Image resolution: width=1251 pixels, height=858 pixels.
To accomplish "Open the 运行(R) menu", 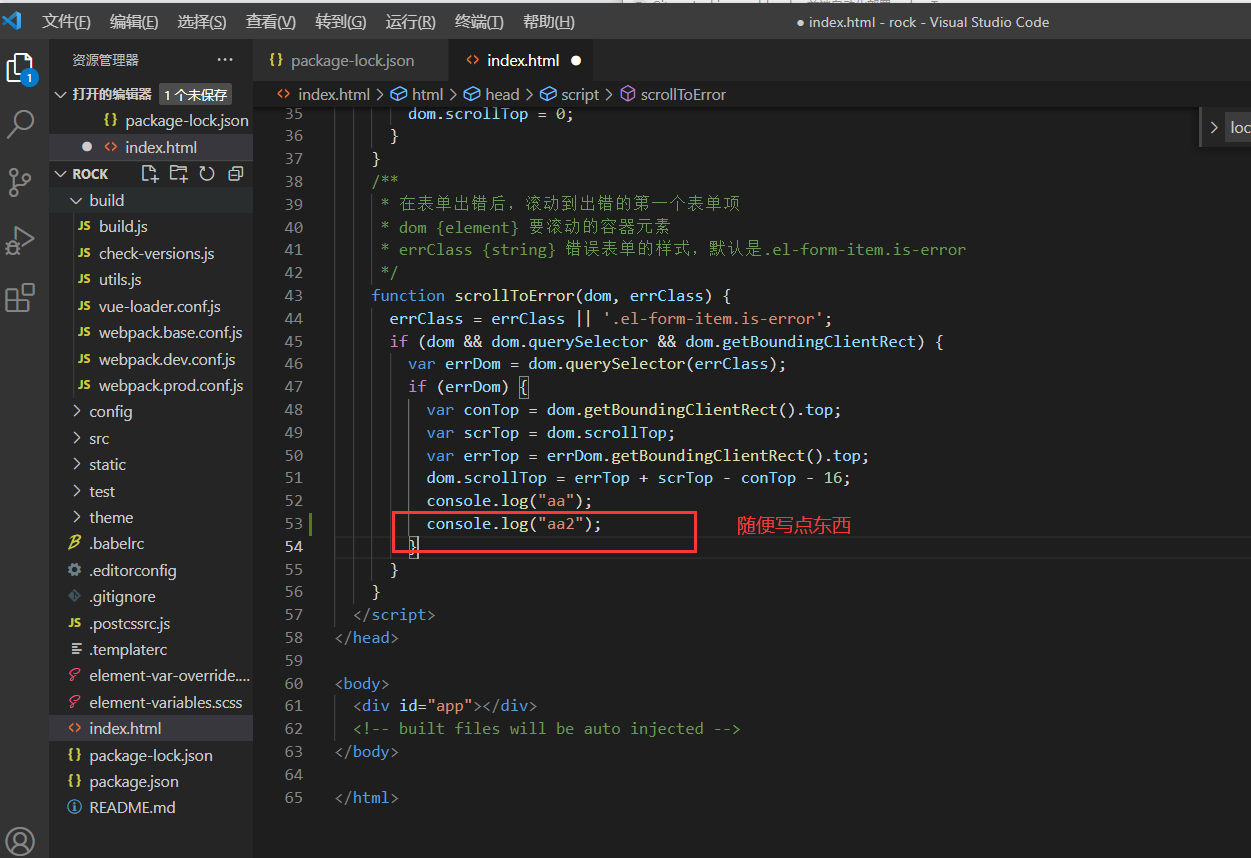I will (x=410, y=21).
